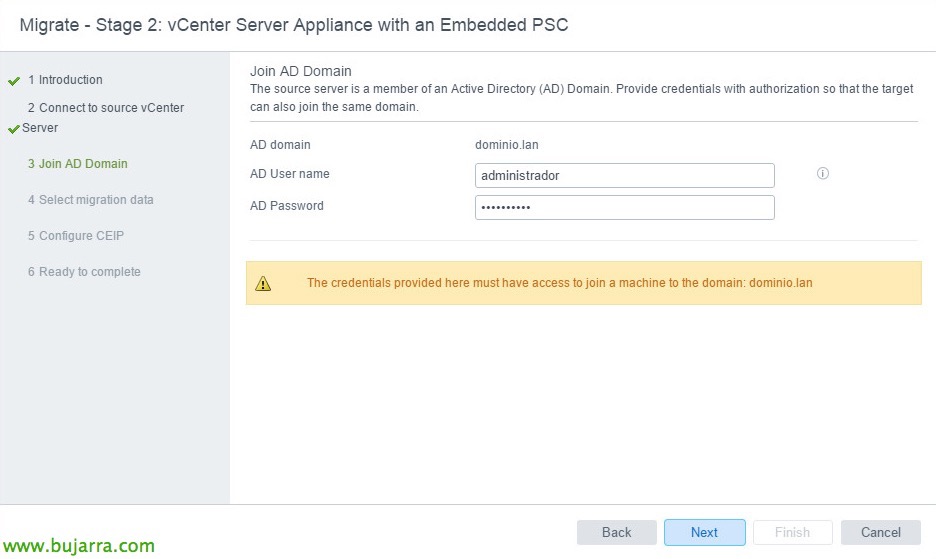Click the warning triangle icon in yellow banner
936x559 pixels.
click(263, 284)
